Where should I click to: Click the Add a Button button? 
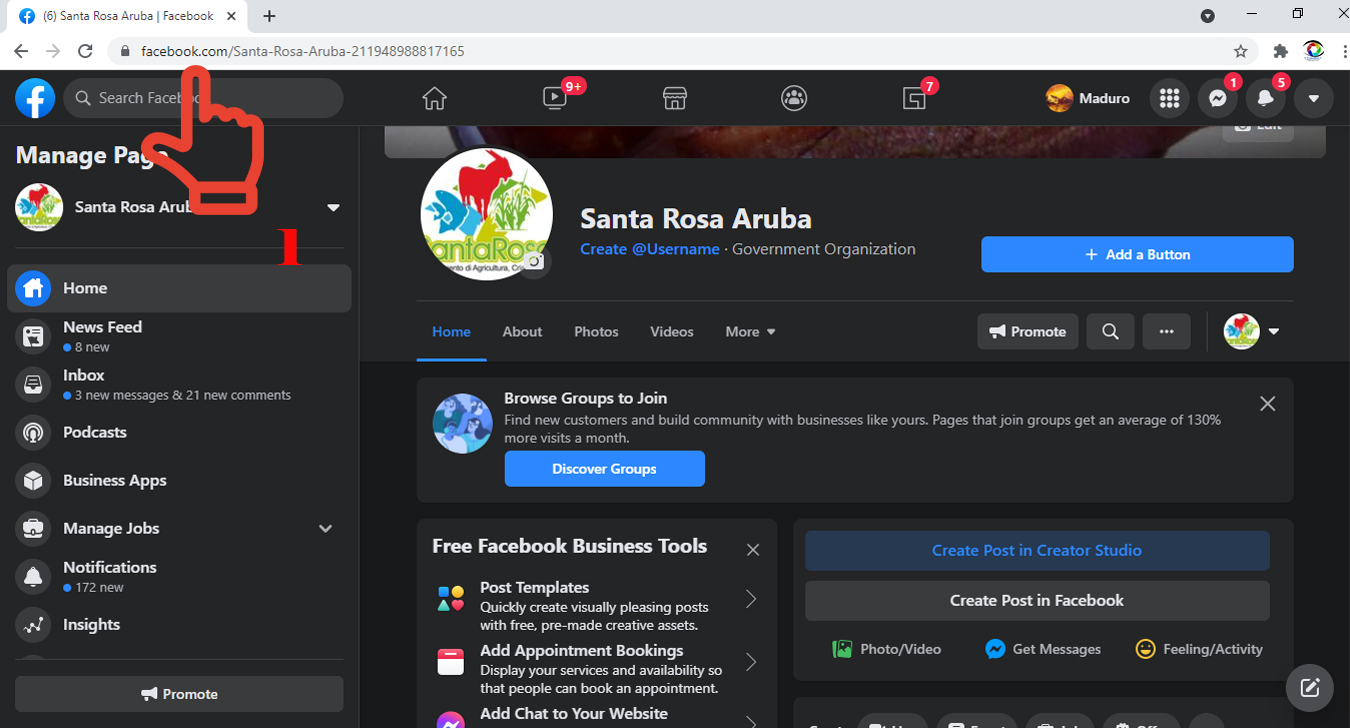1137,254
